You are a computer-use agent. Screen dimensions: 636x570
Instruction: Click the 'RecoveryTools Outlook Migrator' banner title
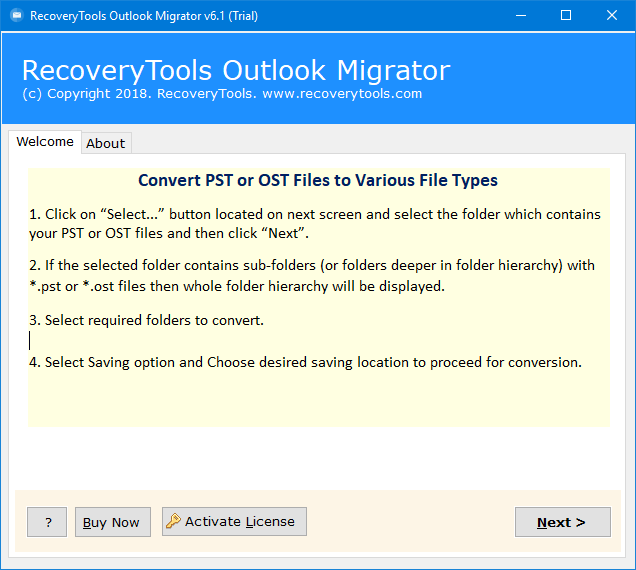236,71
